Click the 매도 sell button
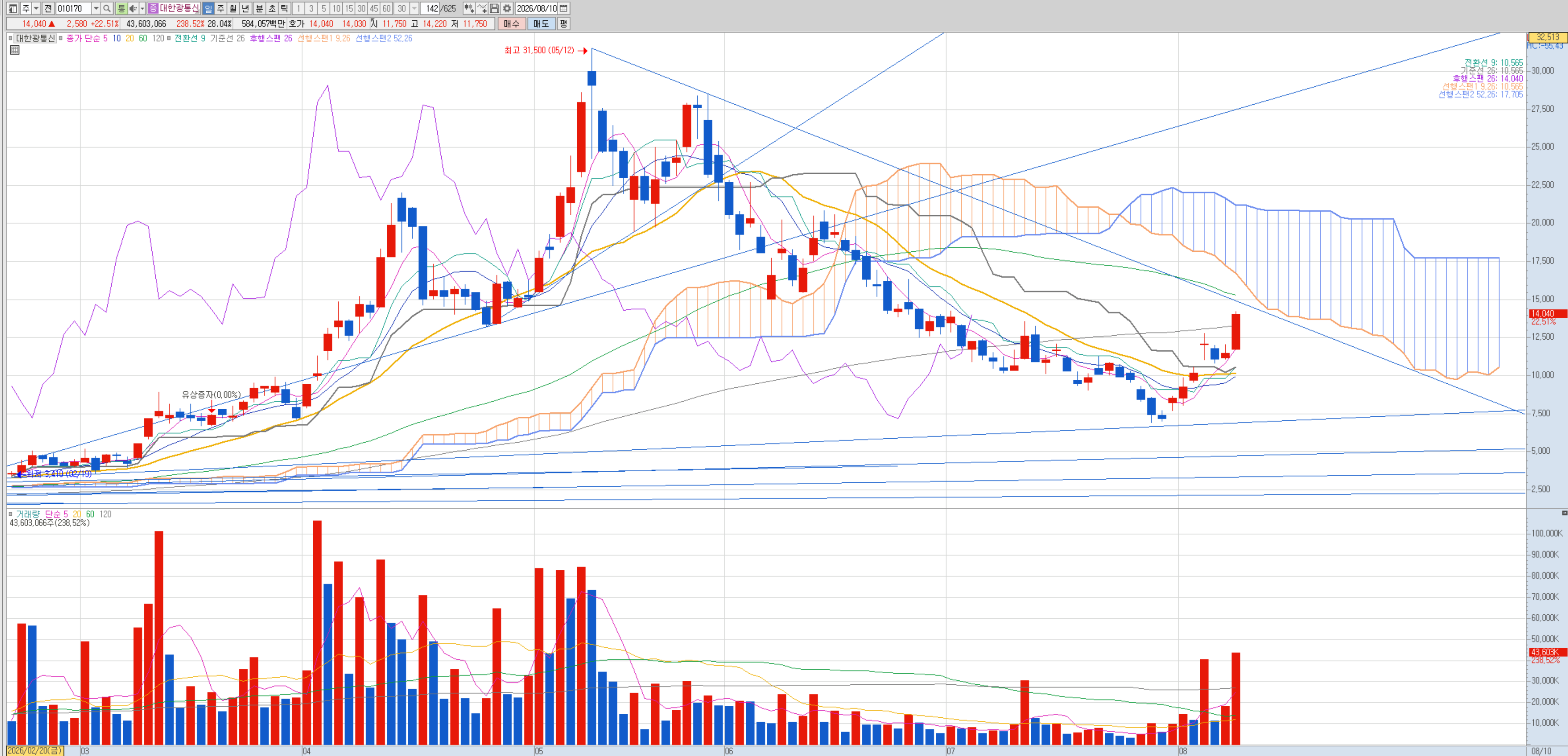 [x=541, y=24]
